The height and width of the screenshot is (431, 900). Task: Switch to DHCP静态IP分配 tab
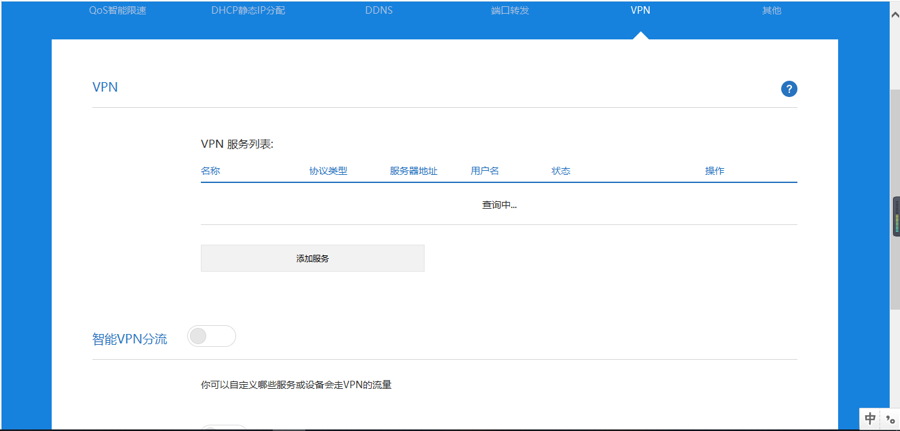pyautogui.click(x=248, y=10)
